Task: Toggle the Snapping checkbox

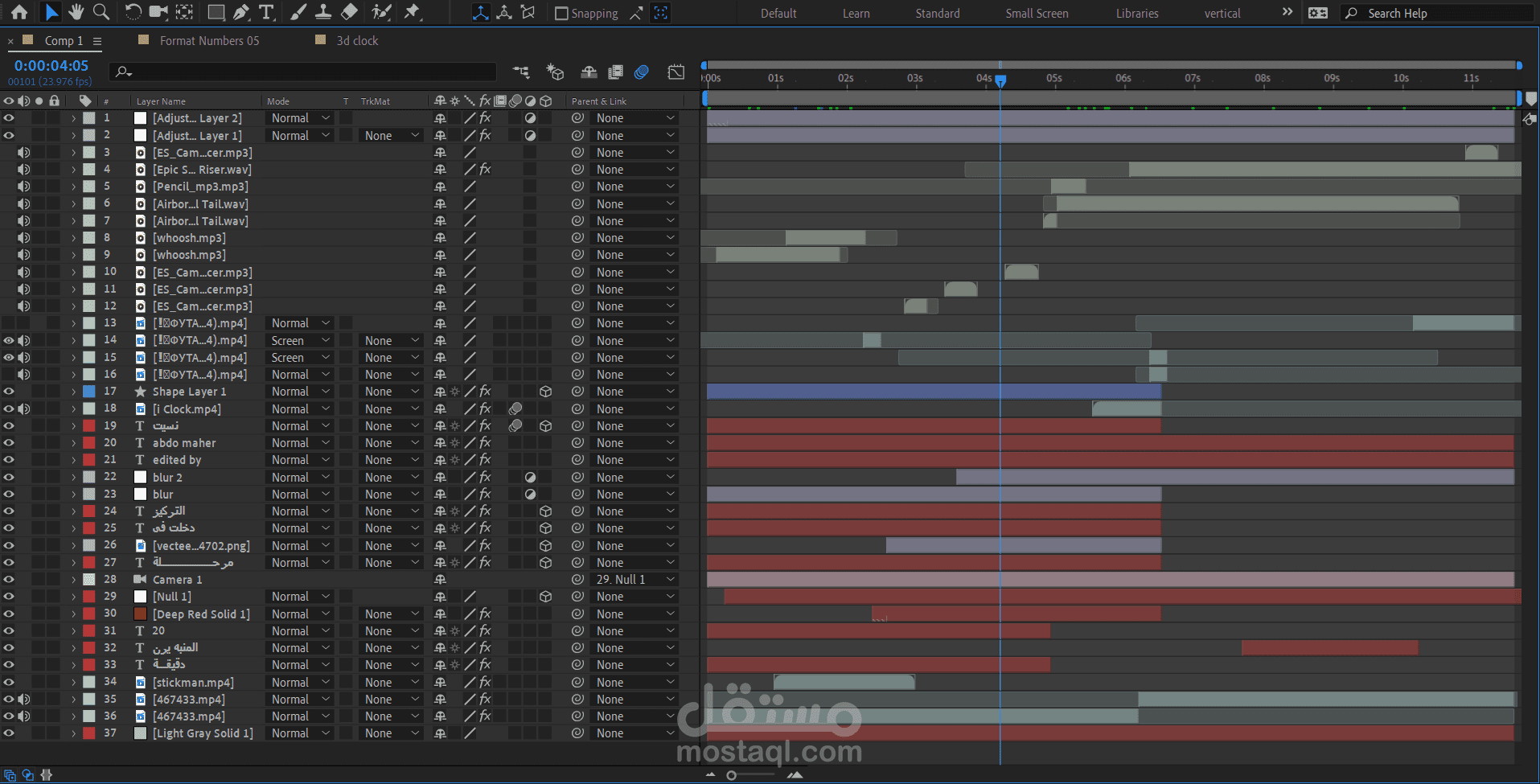Action: pos(561,14)
